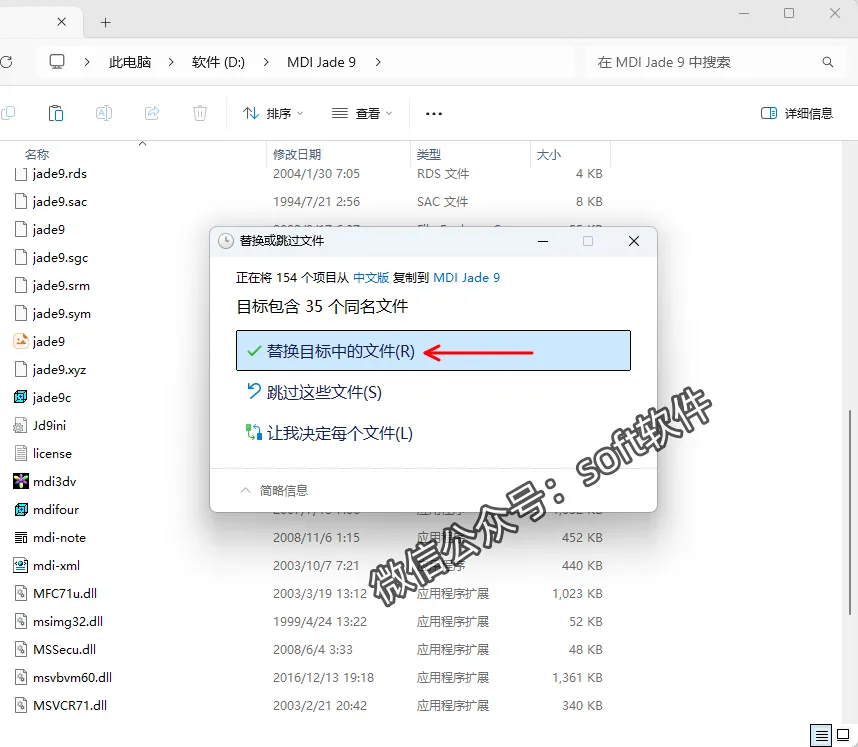Sort by 类型 column header
Image resolution: width=858 pixels, height=747 pixels.
[428, 154]
